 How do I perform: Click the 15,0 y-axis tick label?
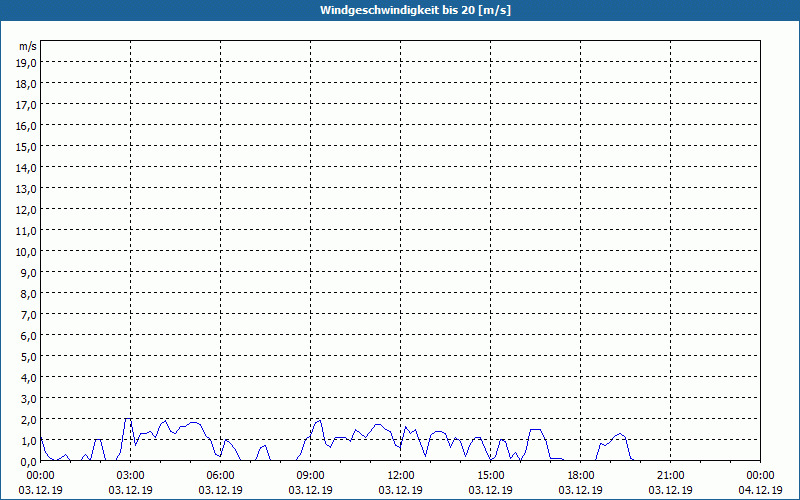point(26,146)
